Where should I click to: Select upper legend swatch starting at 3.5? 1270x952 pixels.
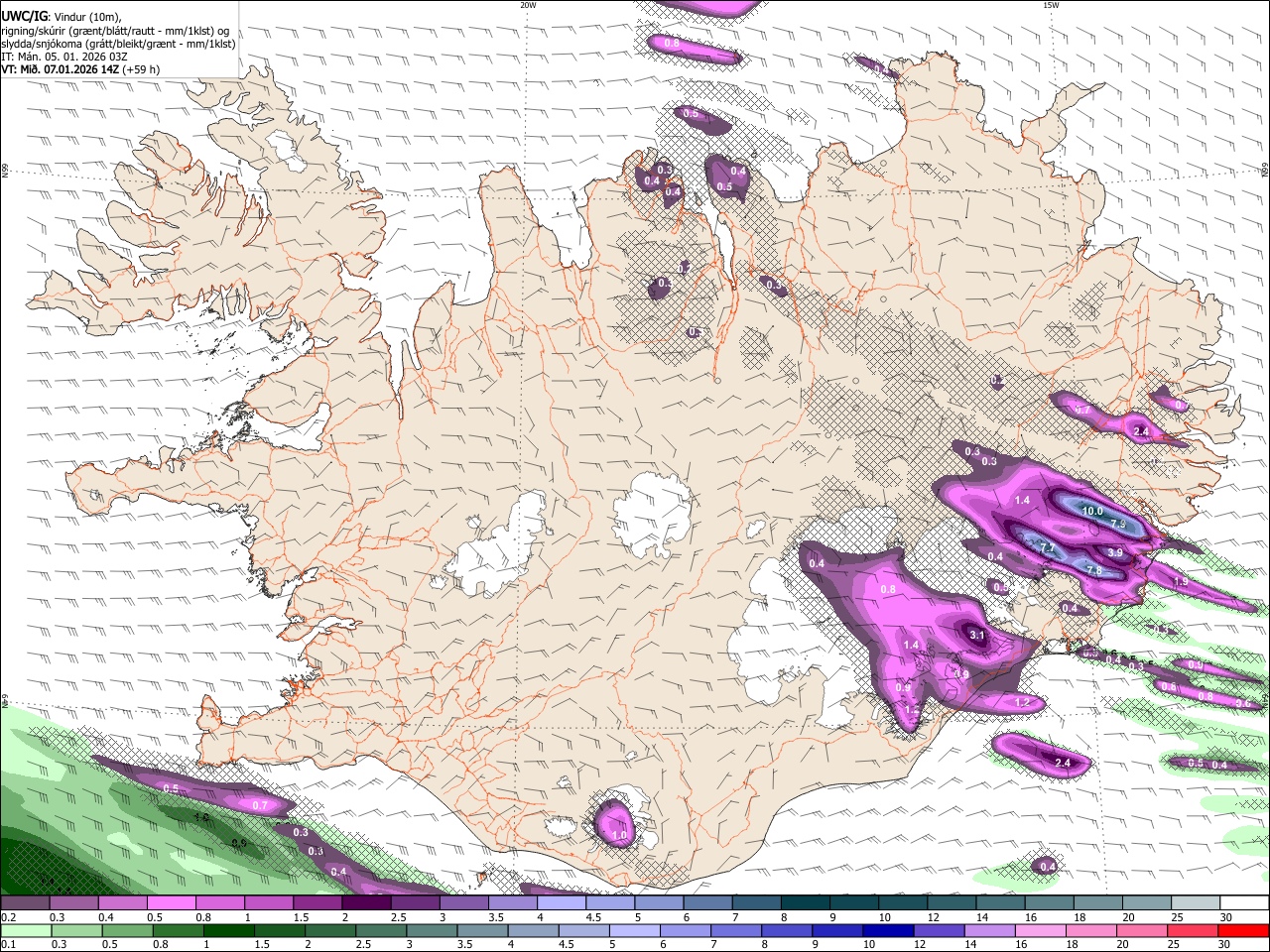pos(511,903)
